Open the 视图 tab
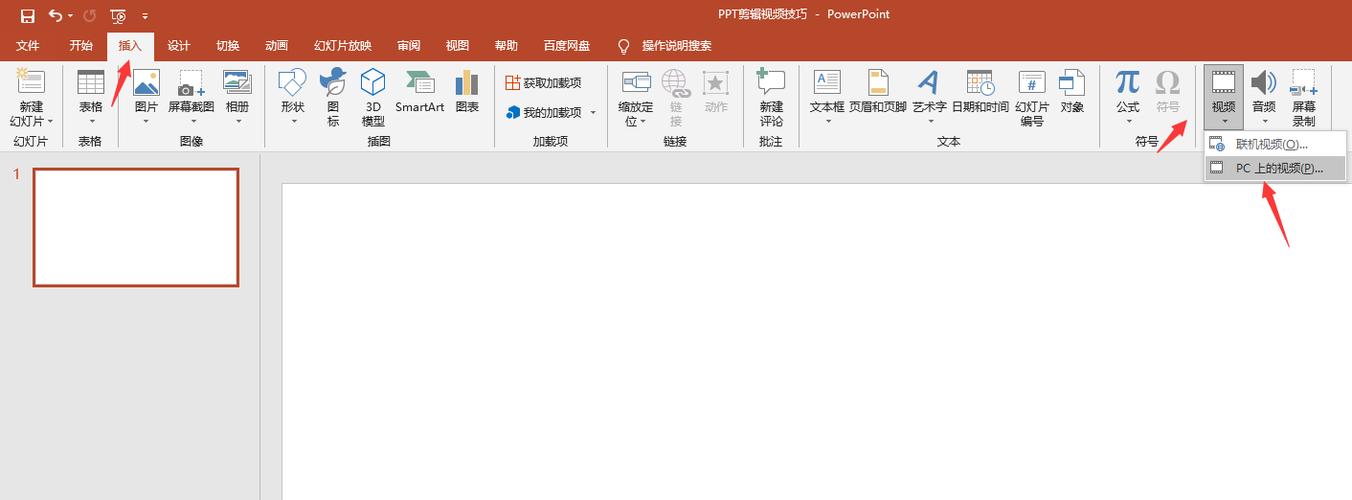The height and width of the screenshot is (500, 1352). [x=457, y=46]
